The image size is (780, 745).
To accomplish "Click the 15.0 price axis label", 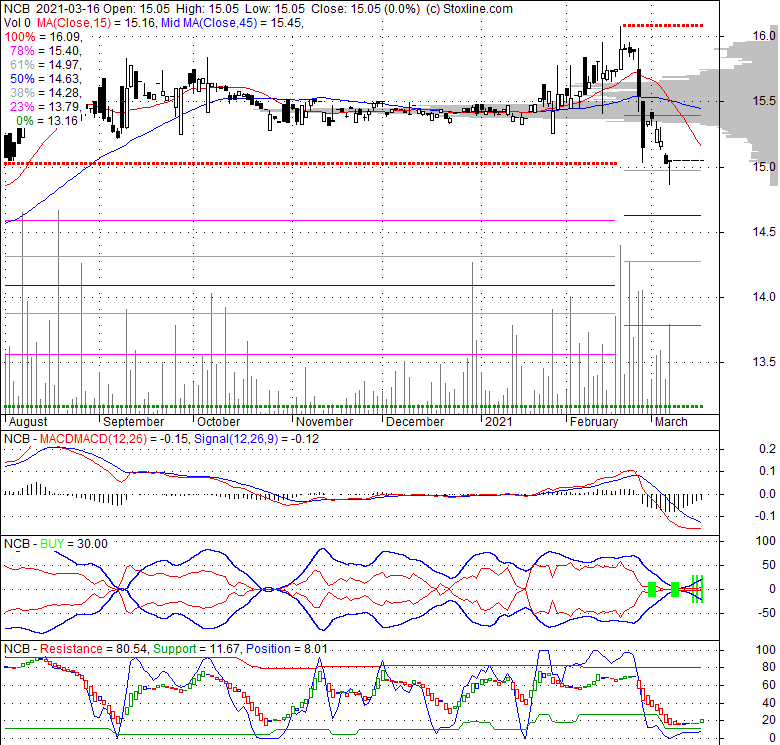I will 764,167.
